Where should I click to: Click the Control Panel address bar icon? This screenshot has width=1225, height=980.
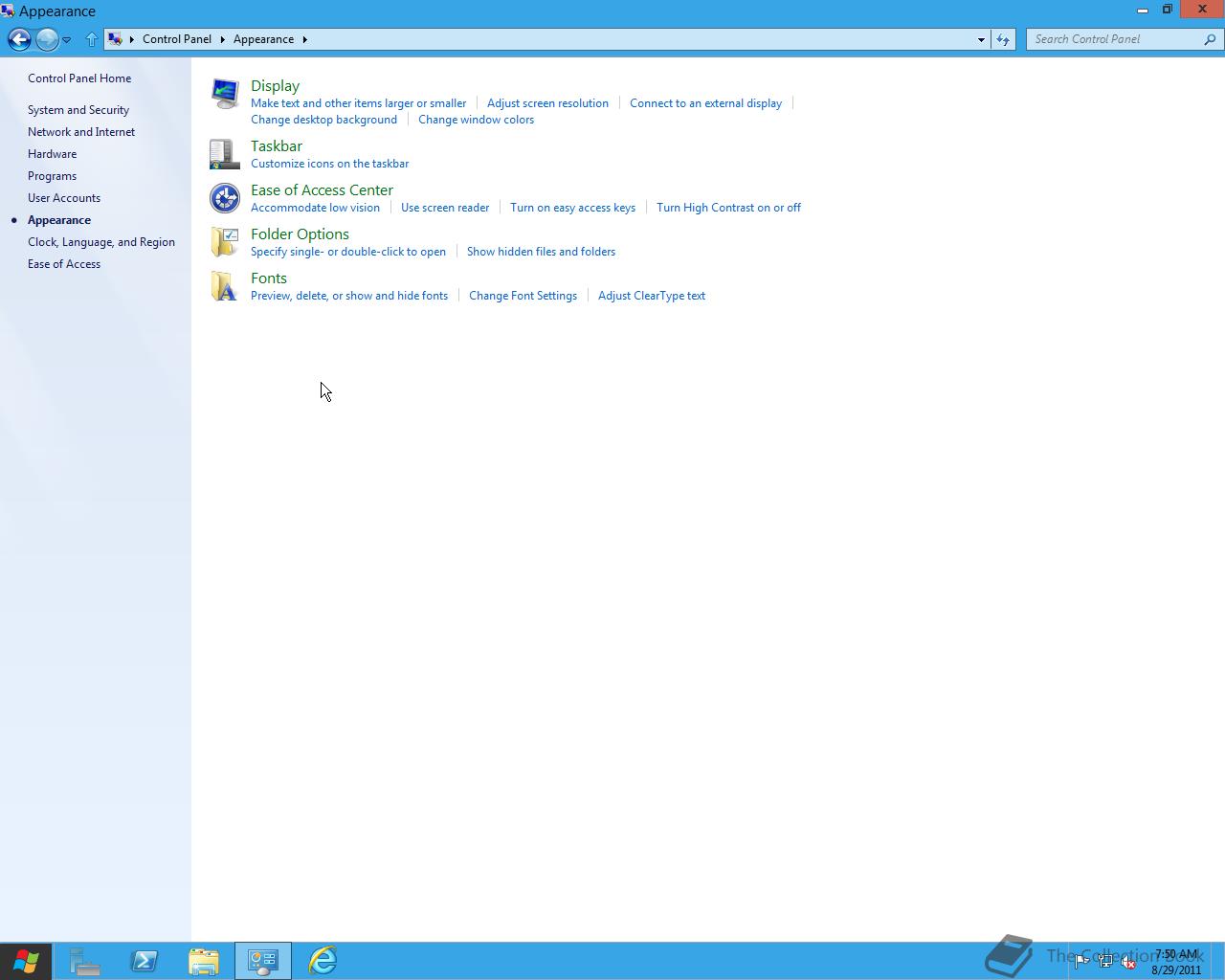116,39
